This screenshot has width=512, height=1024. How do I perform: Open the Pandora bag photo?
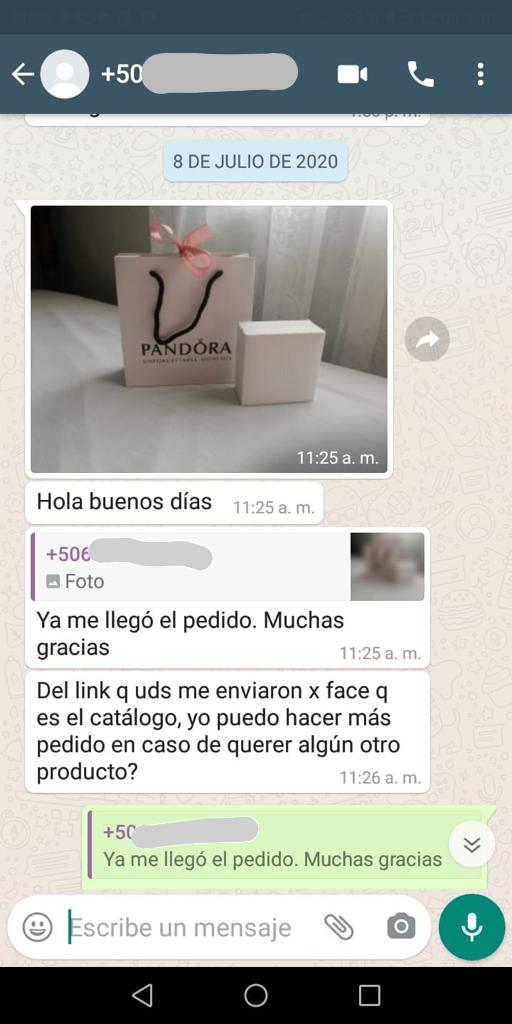coord(209,339)
